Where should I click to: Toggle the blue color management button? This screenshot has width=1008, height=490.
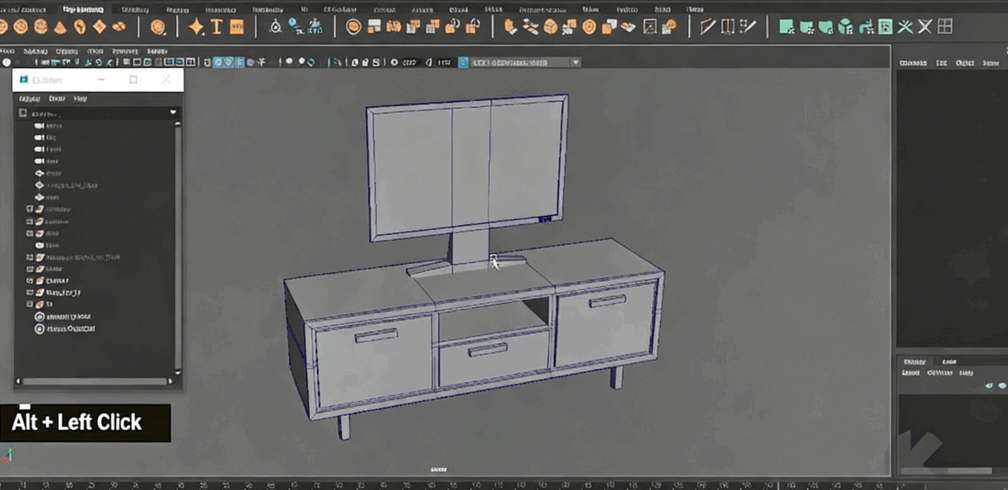463,62
